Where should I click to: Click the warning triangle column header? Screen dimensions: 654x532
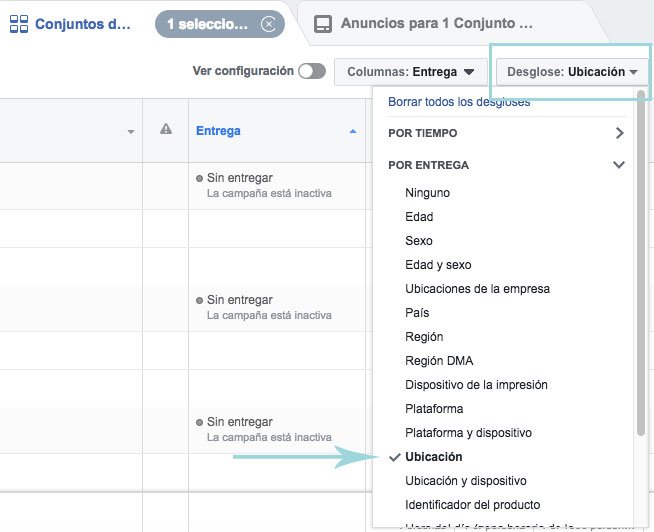coord(166,129)
